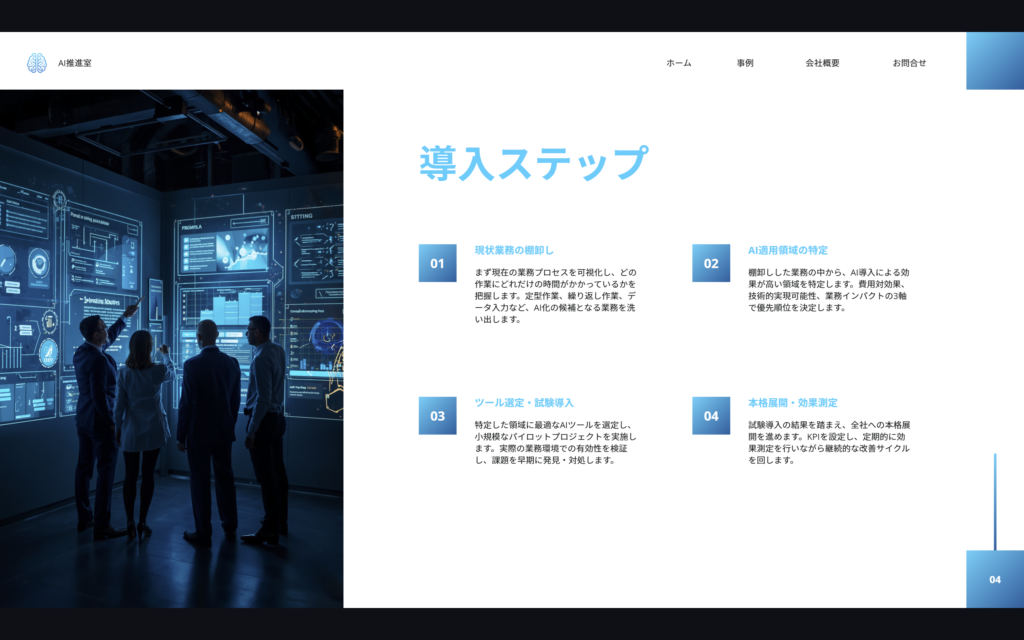Select the 導入ステップ heading
1024x640 pixels.
(x=533, y=163)
